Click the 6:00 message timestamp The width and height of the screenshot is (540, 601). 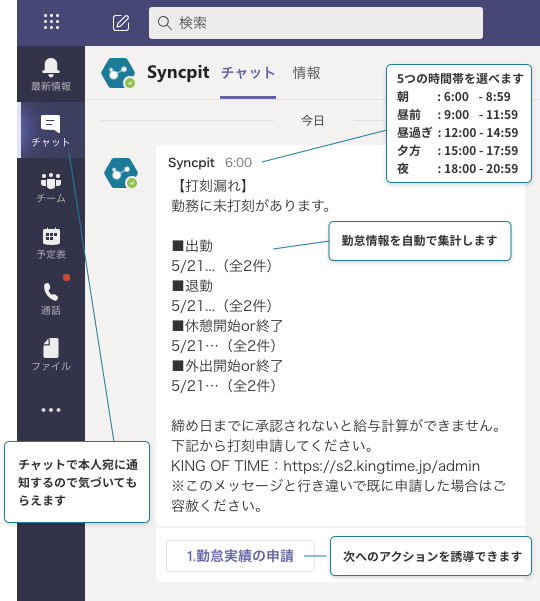click(x=238, y=163)
